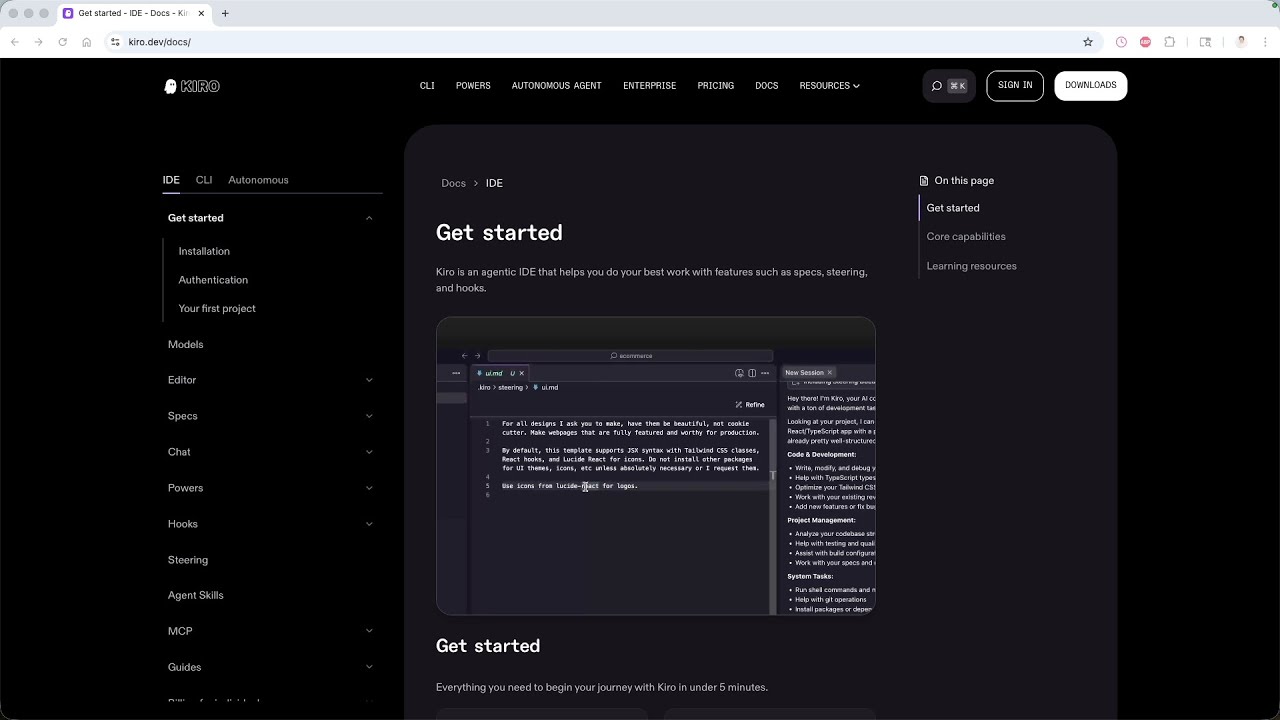Image resolution: width=1280 pixels, height=720 pixels.
Task: Click the Guides sidebar label
Action: pyautogui.click(x=184, y=667)
